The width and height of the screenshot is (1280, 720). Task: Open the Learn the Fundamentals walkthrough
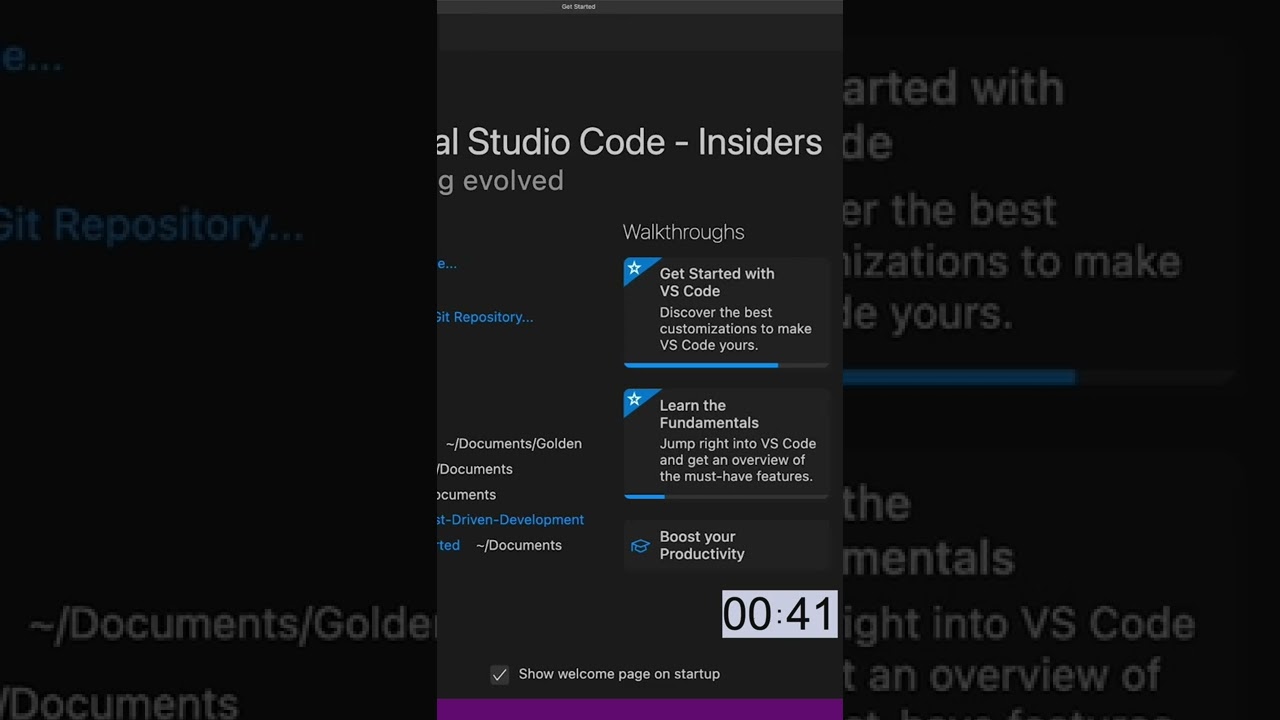(x=726, y=443)
